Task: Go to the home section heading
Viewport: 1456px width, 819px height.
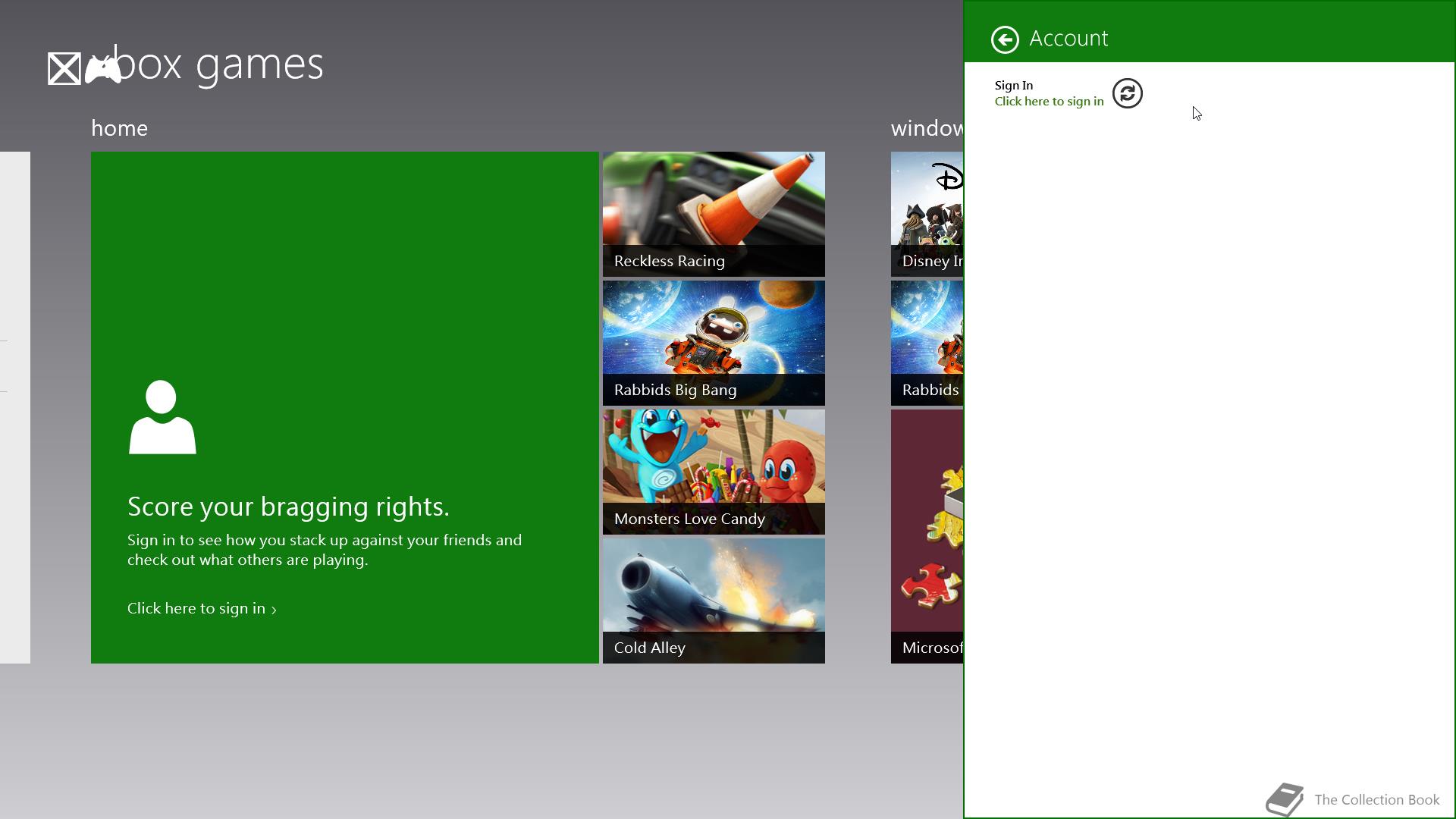Action: (x=119, y=128)
